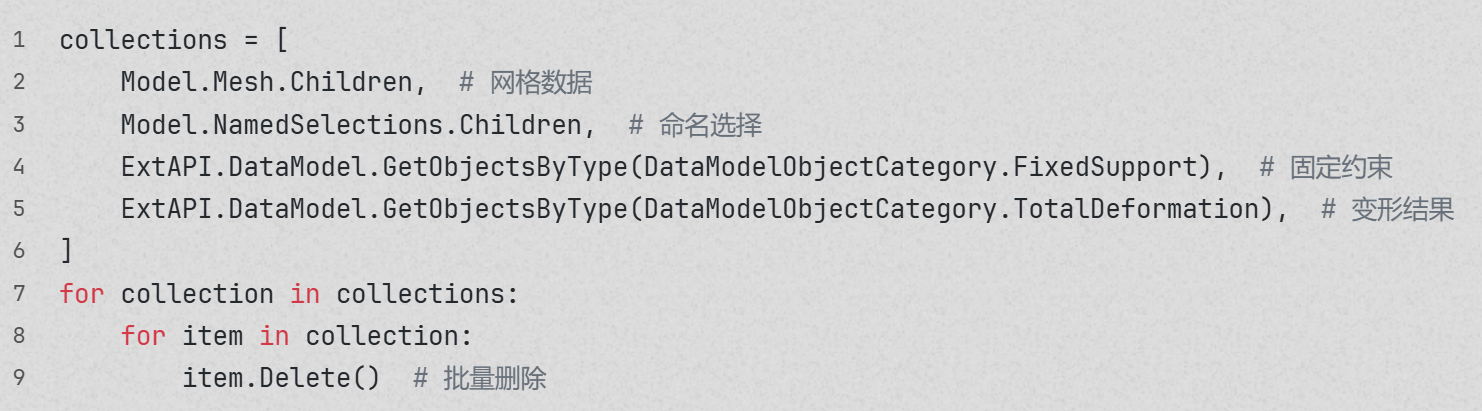Click GetObjectsByType on line 4
The width and height of the screenshot is (1482, 411).
(x=506, y=167)
